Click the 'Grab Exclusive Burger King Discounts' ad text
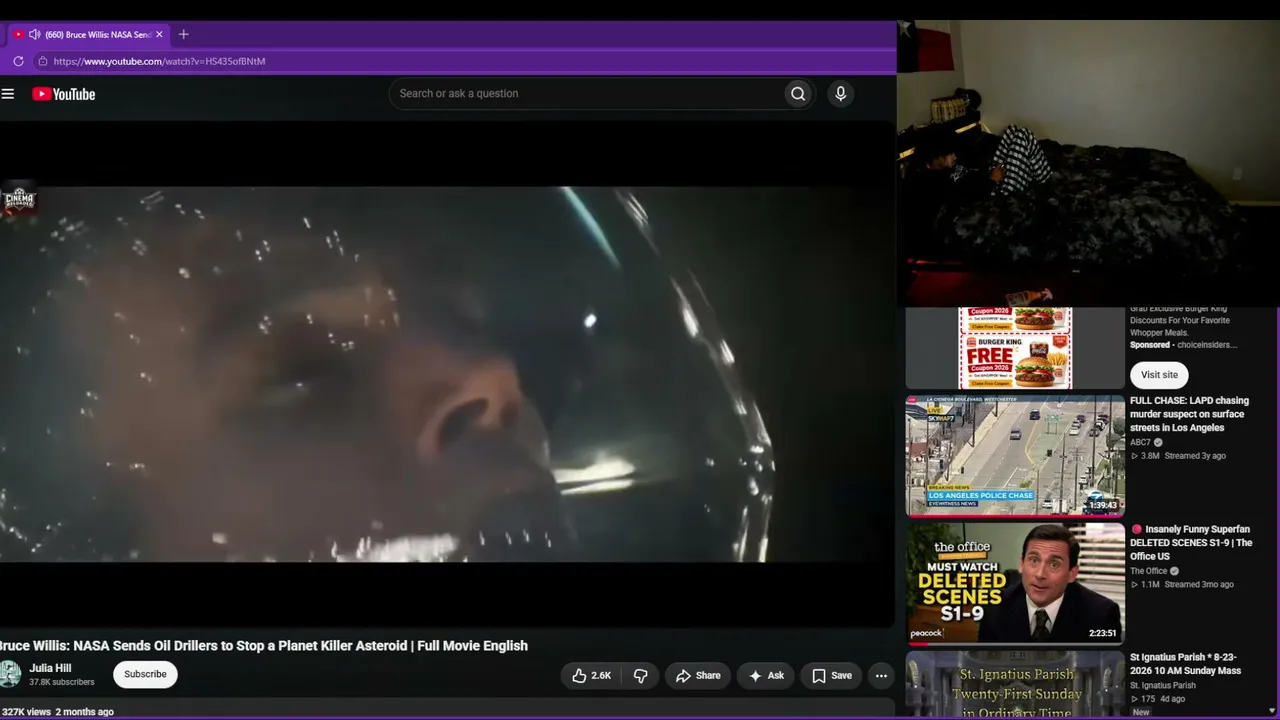 pyautogui.click(x=1180, y=321)
